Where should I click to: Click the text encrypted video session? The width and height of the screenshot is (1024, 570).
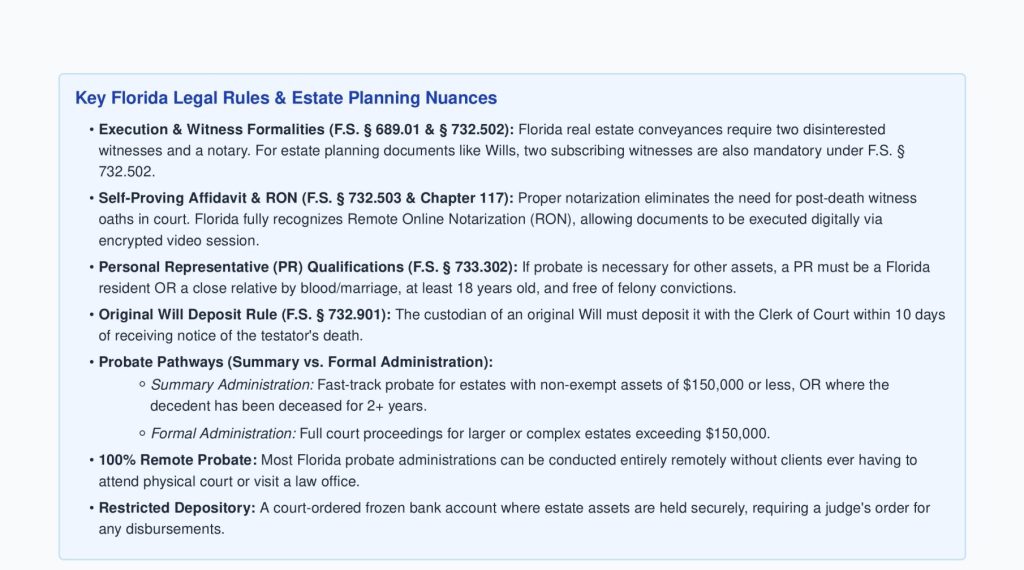tap(177, 240)
